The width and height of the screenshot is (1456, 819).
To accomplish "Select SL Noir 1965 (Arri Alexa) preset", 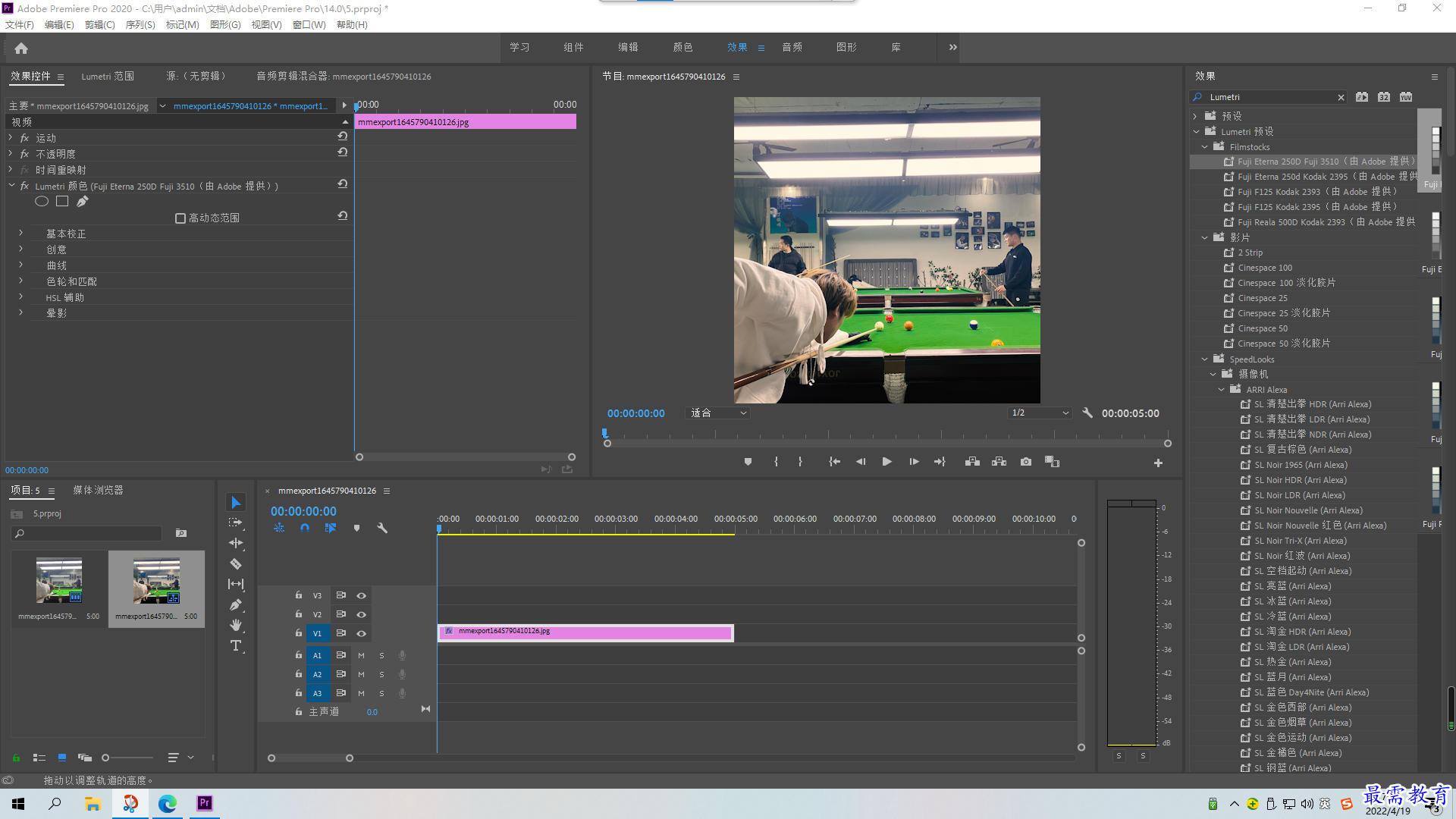I will pos(1301,466).
